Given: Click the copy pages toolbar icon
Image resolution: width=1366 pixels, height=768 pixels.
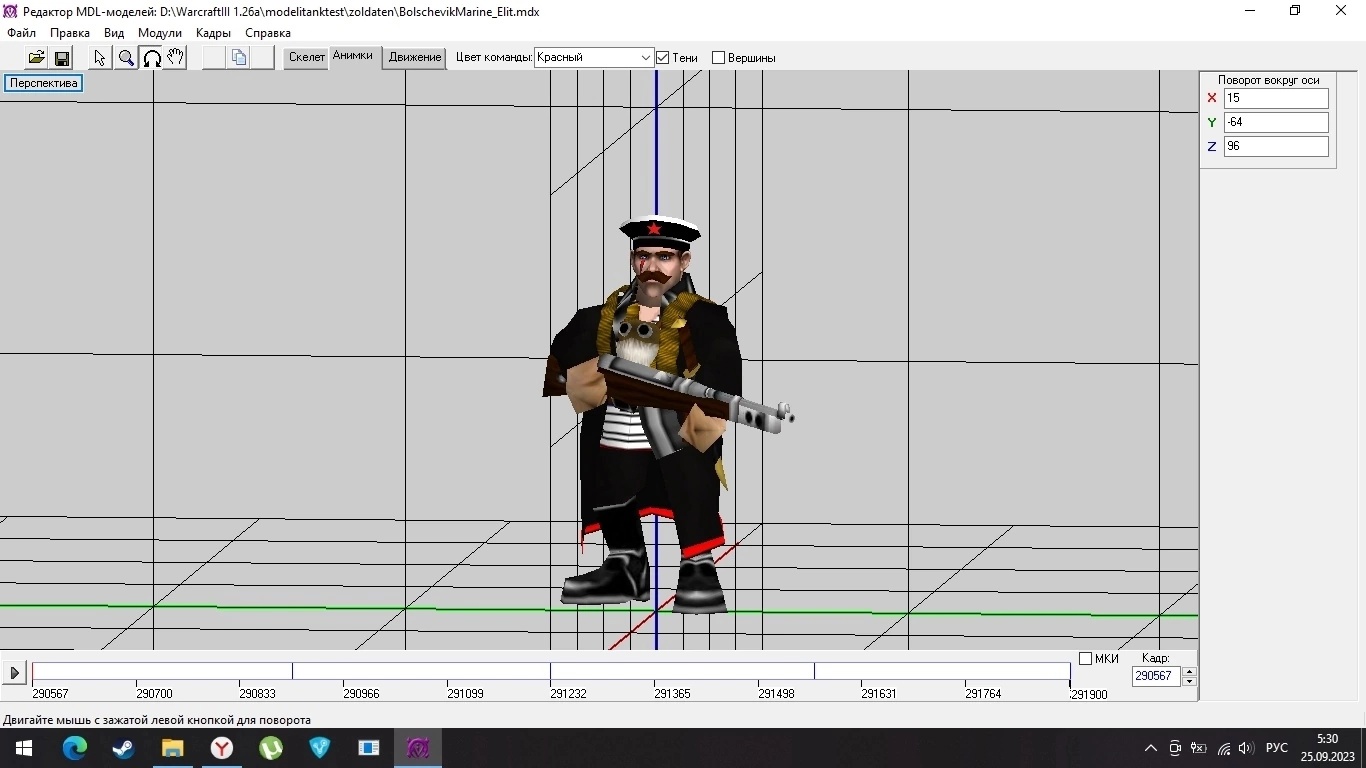Looking at the screenshot, I should tap(239, 58).
